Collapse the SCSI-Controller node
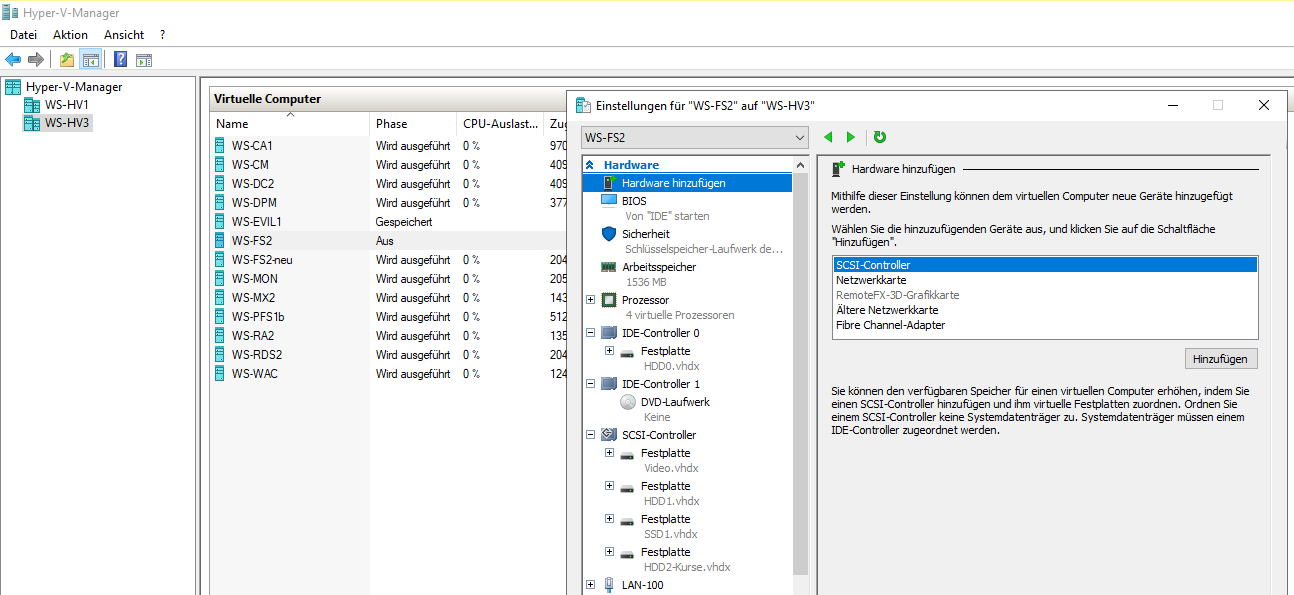 coord(591,435)
